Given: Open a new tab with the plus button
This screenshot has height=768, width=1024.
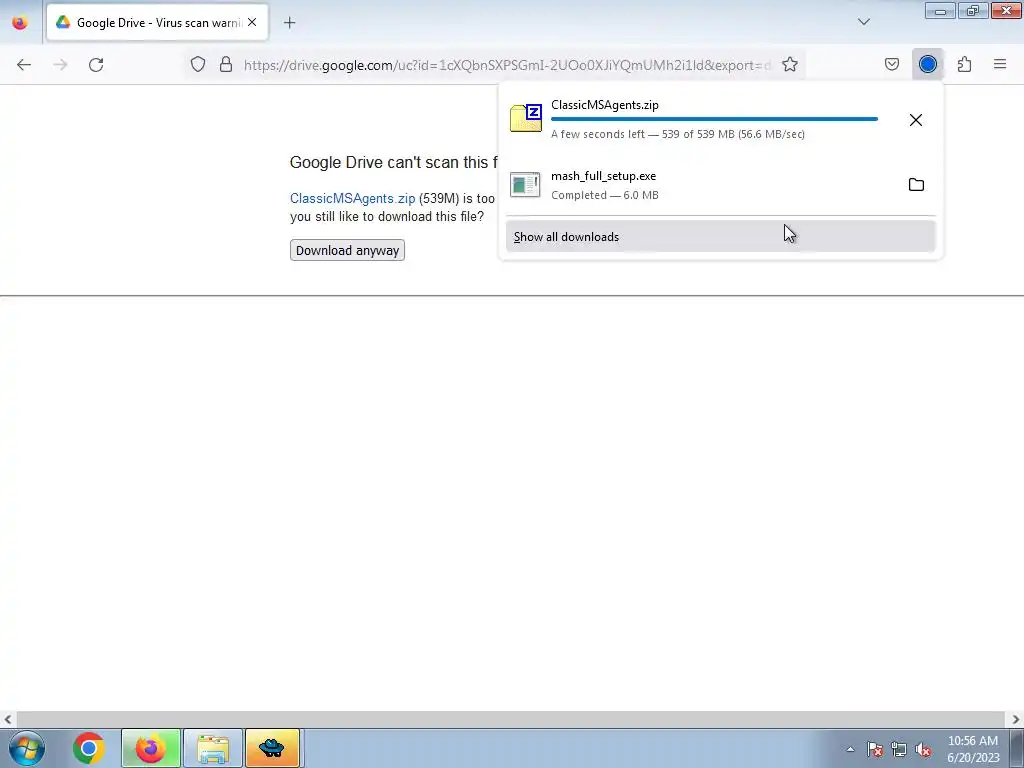Looking at the screenshot, I should (x=289, y=23).
